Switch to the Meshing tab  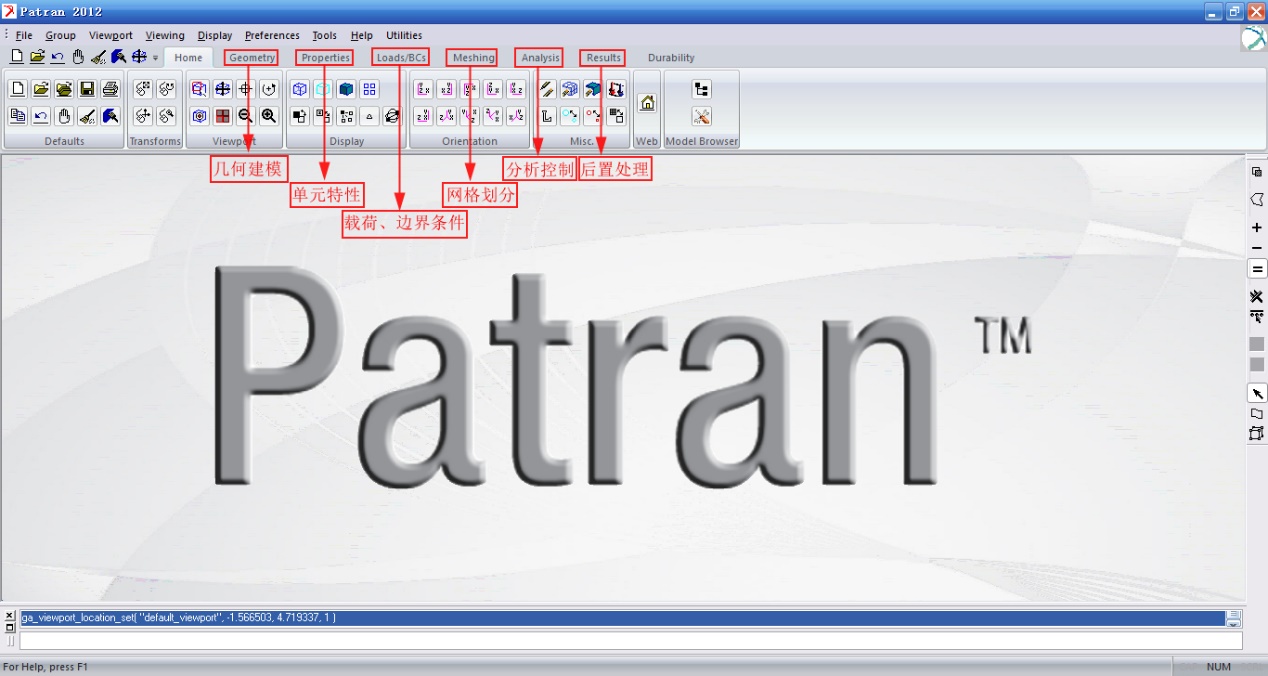click(x=473, y=58)
